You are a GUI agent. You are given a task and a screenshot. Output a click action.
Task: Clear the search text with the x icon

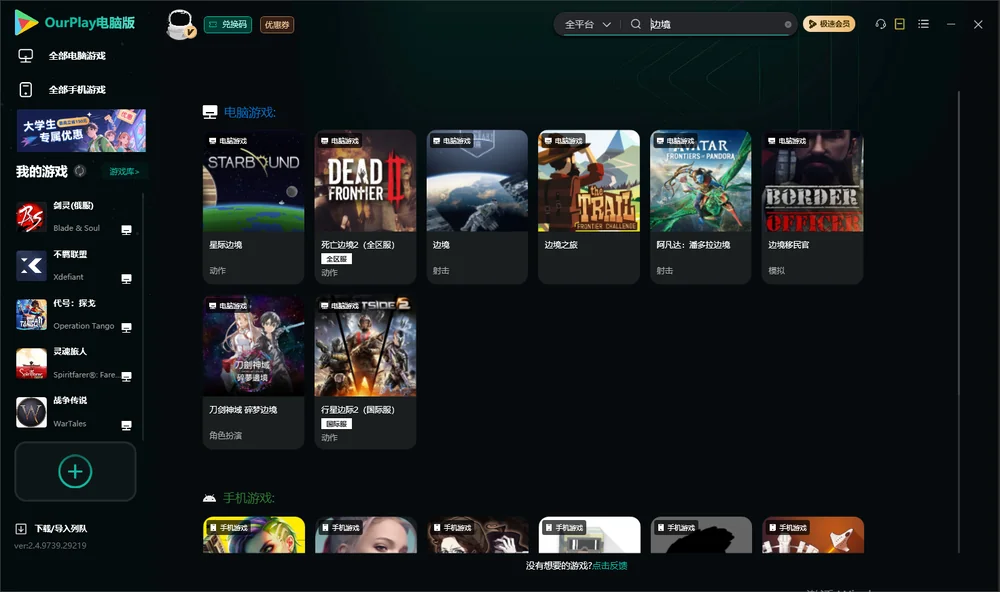[x=788, y=24]
